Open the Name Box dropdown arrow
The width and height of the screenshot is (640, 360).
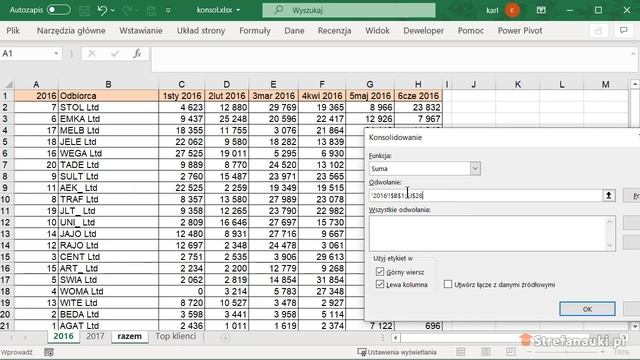coord(56,53)
